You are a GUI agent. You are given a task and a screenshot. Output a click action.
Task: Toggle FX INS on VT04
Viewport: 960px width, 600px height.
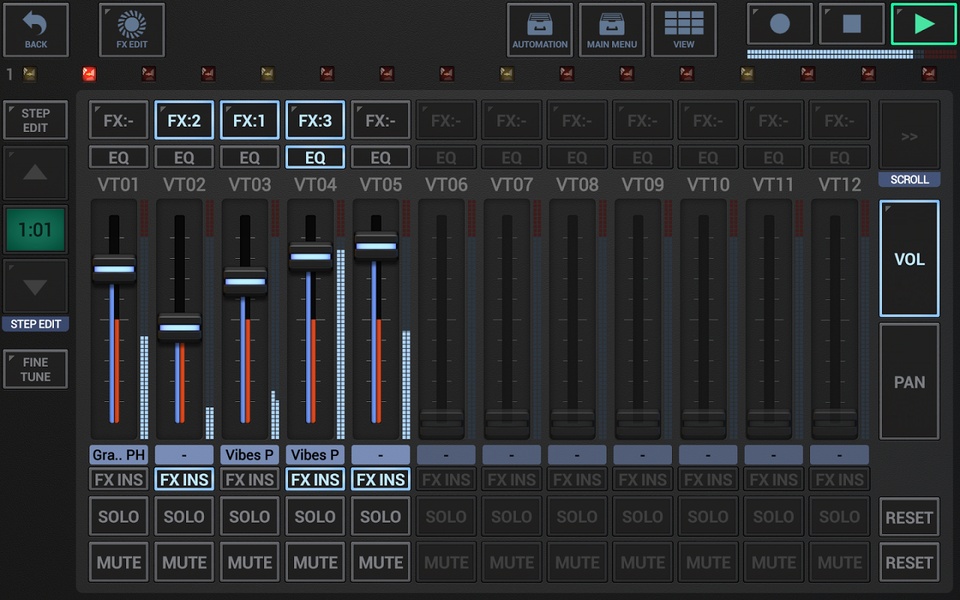click(x=315, y=479)
